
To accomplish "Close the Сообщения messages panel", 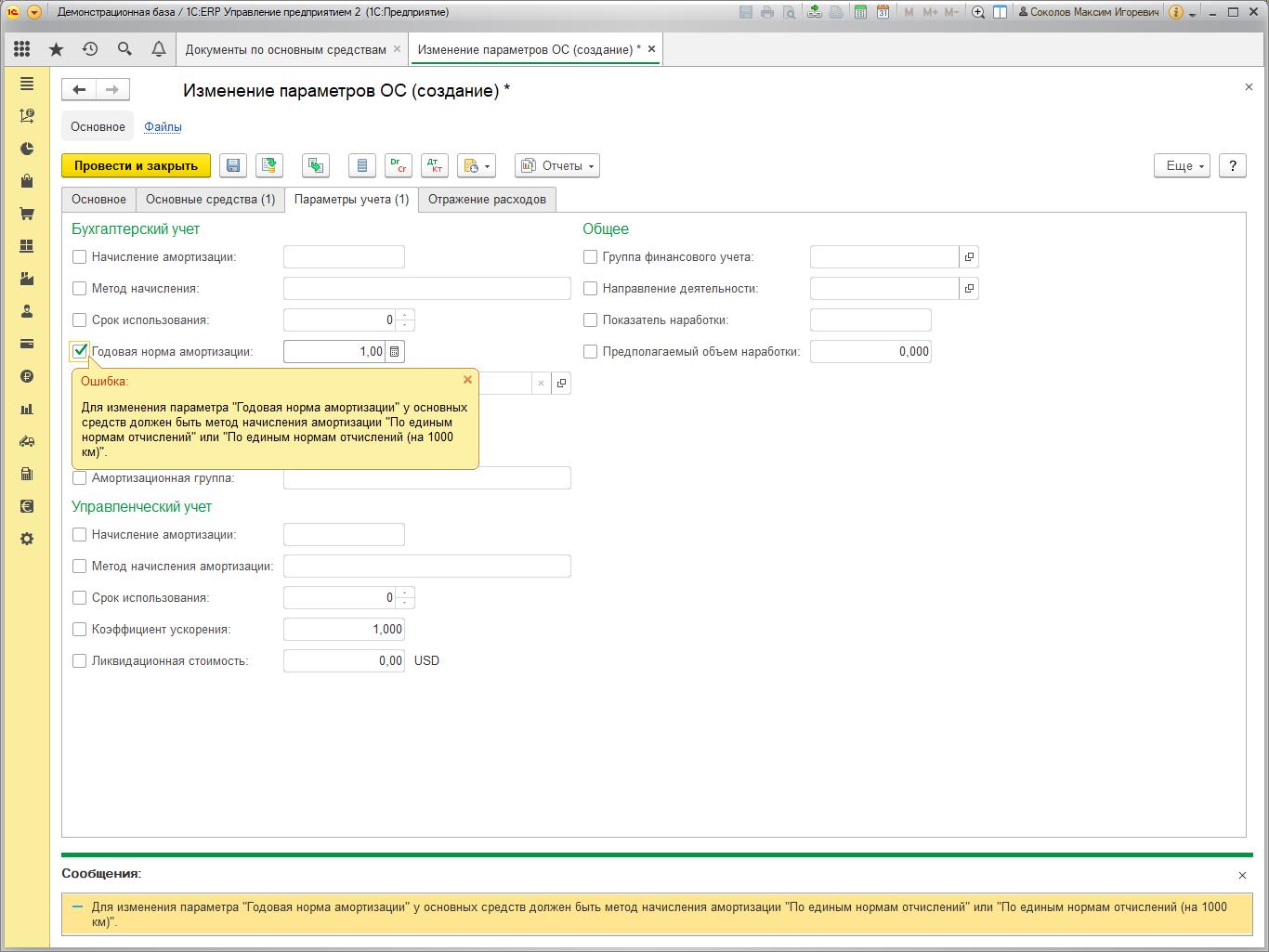I will click(1242, 875).
